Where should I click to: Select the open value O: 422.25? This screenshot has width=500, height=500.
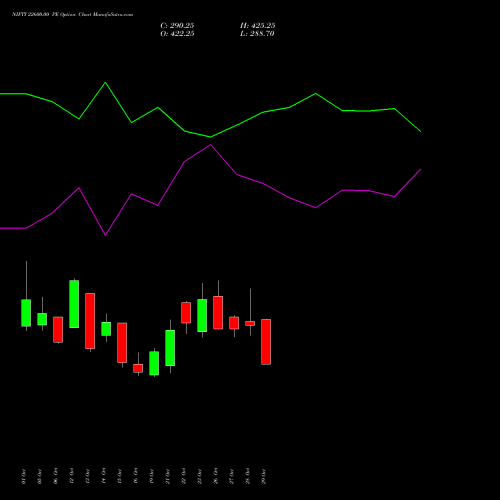point(177,34)
